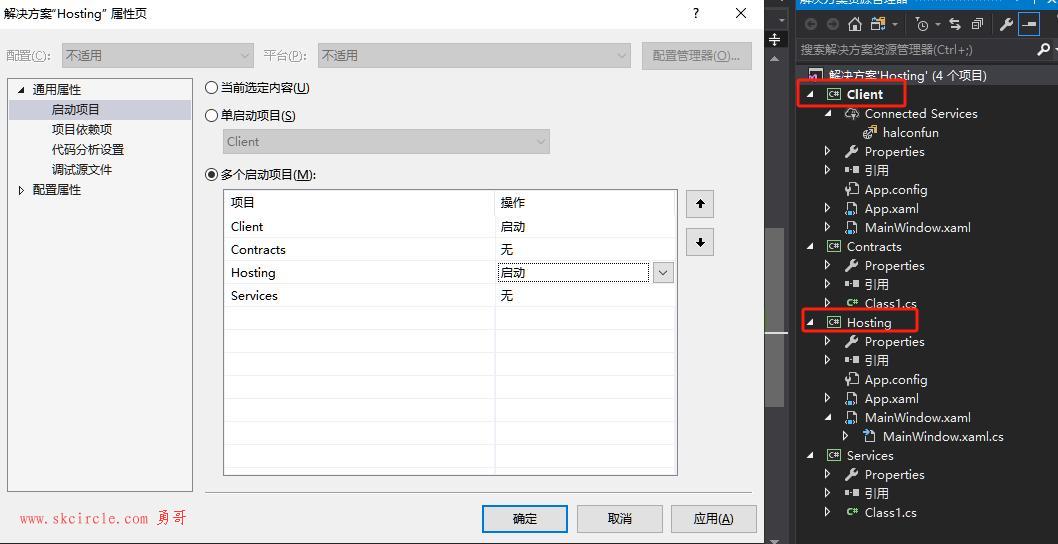Click the 确定 button
Screen dimensions: 1058x544
point(524,519)
